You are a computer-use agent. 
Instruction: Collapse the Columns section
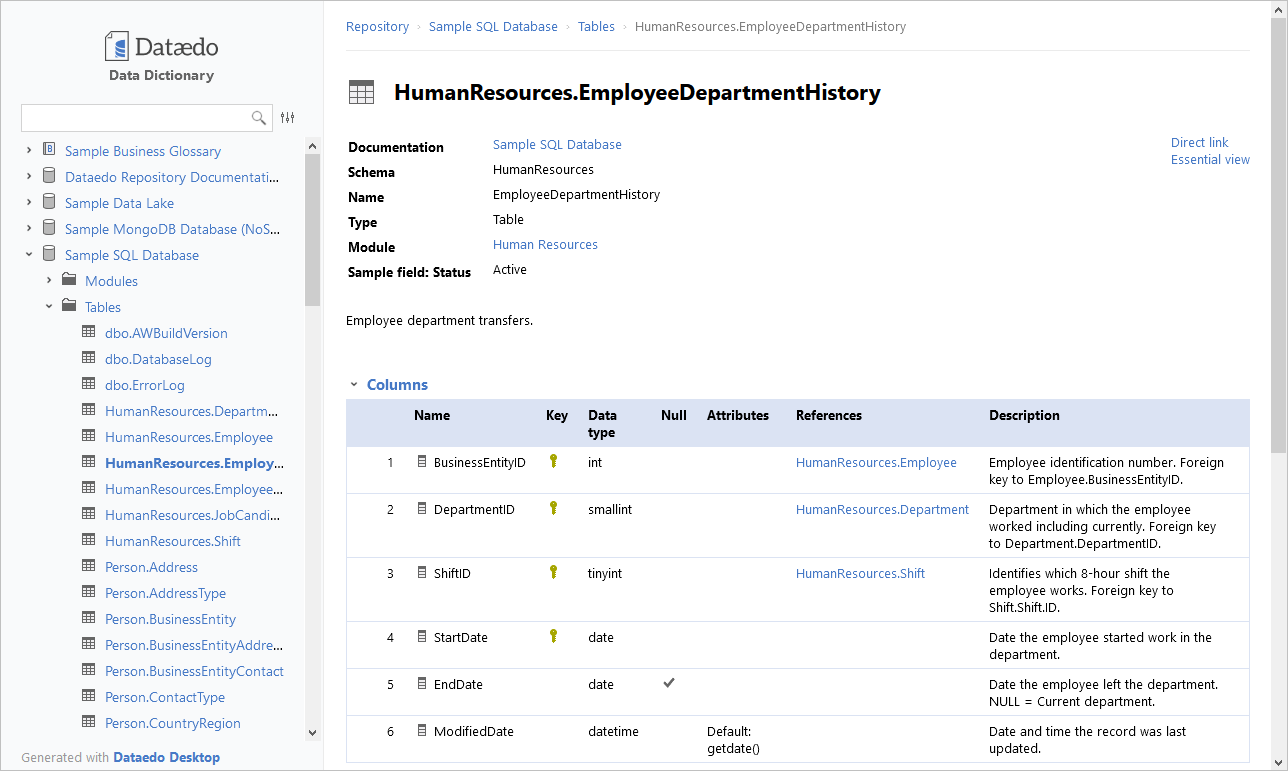[353, 385]
